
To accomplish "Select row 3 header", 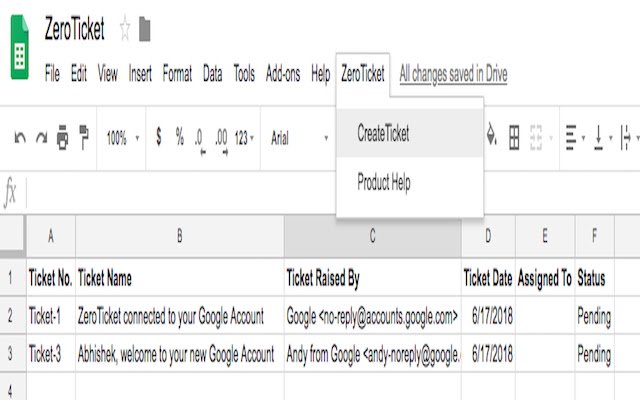I will (13, 353).
